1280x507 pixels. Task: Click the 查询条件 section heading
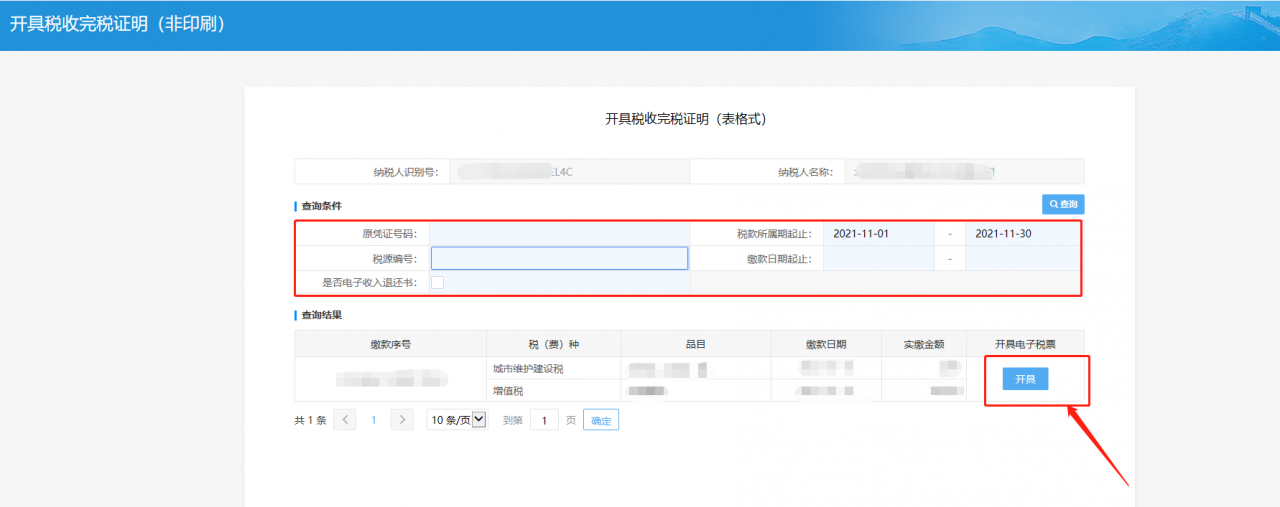pyautogui.click(x=321, y=205)
